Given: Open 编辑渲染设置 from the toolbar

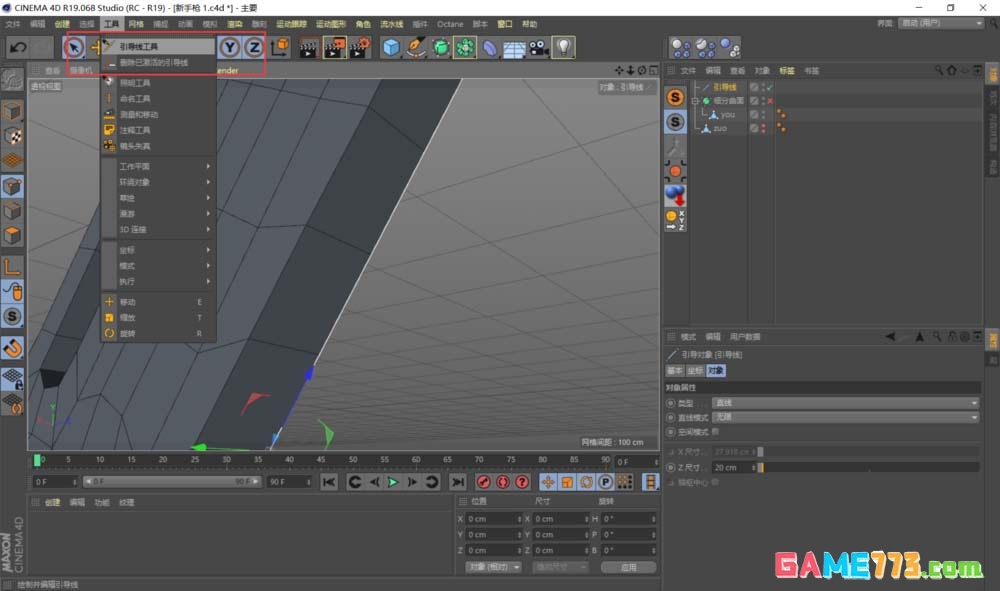Looking at the screenshot, I should click(357, 47).
